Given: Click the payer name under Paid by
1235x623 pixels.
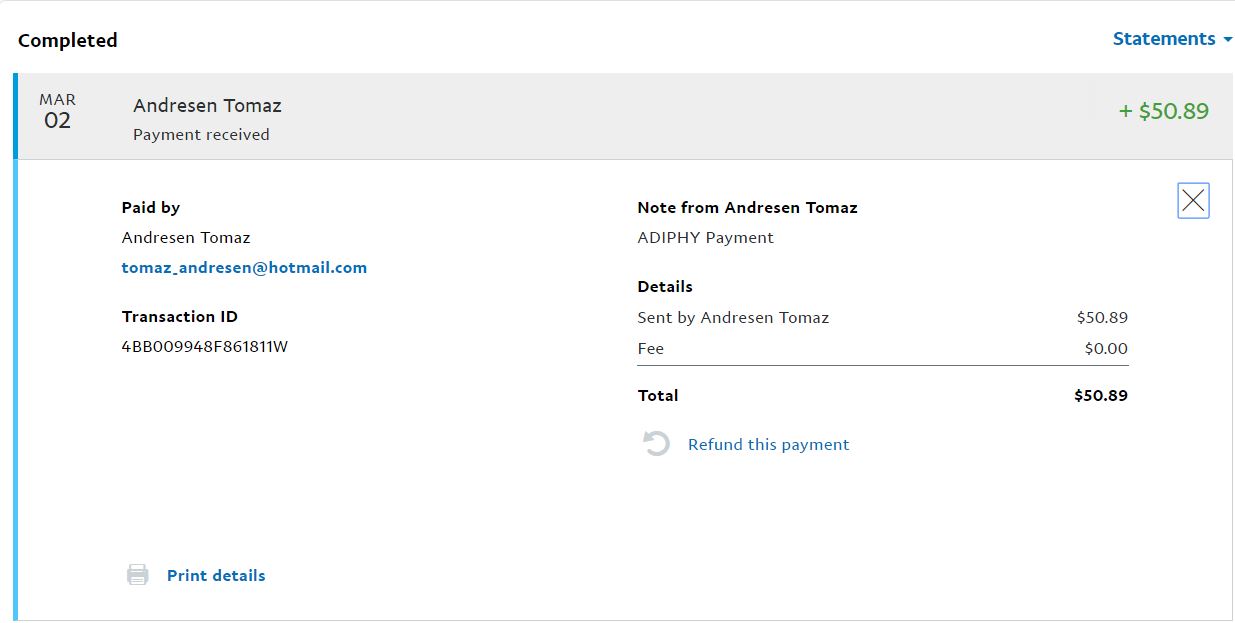Looking at the screenshot, I should 186,238.
